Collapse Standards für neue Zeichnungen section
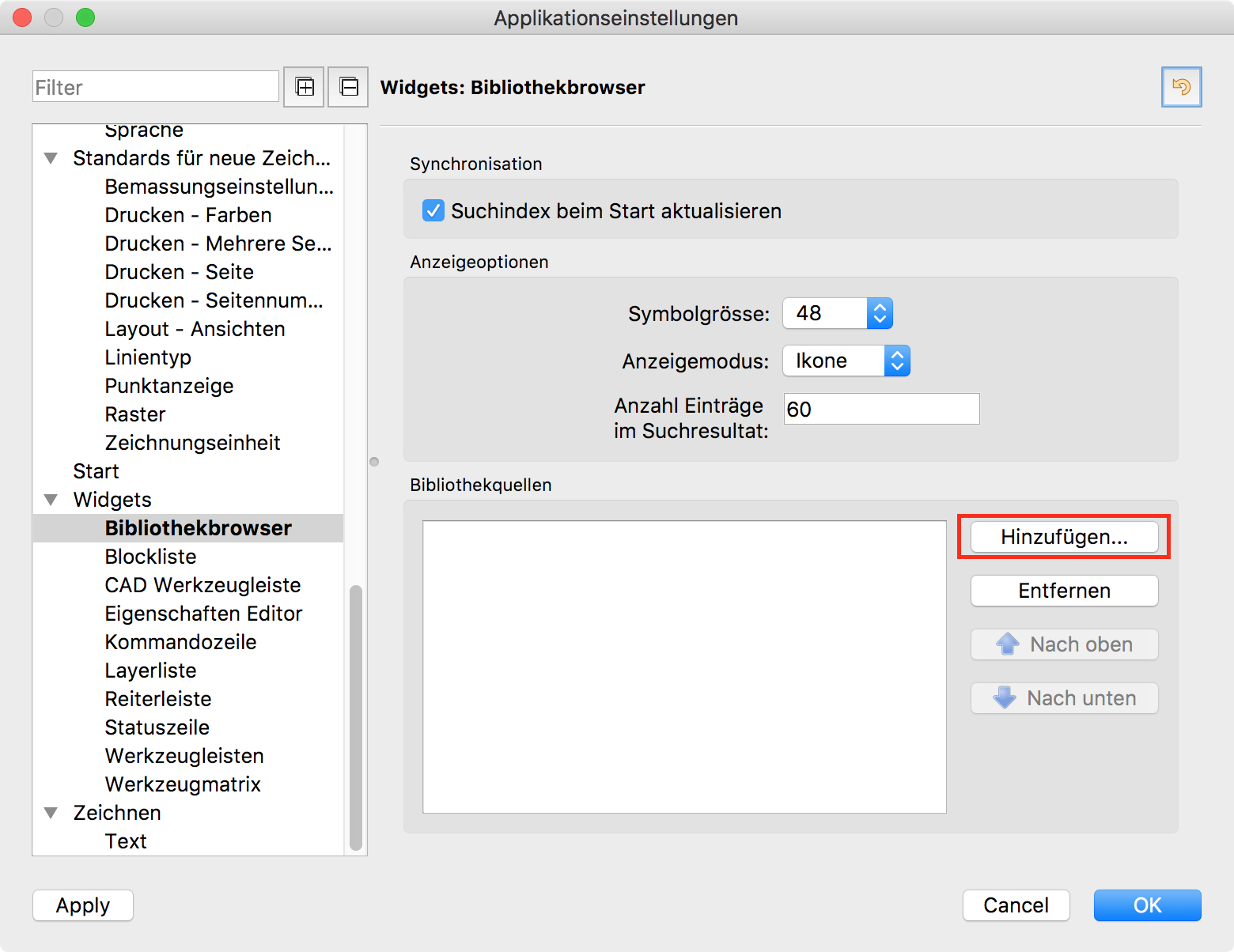This screenshot has width=1234, height=952. pos(51,158)
